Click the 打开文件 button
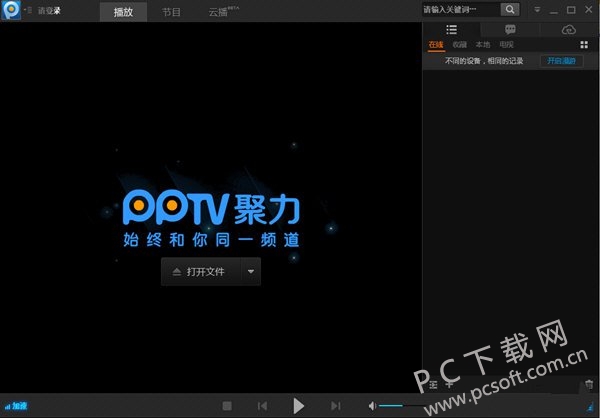Screen dimensions: 600x418 (201, 272)
